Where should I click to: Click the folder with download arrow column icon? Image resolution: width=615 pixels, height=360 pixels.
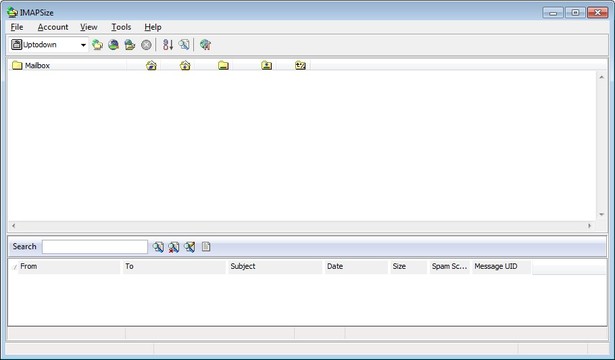(267, 65)
